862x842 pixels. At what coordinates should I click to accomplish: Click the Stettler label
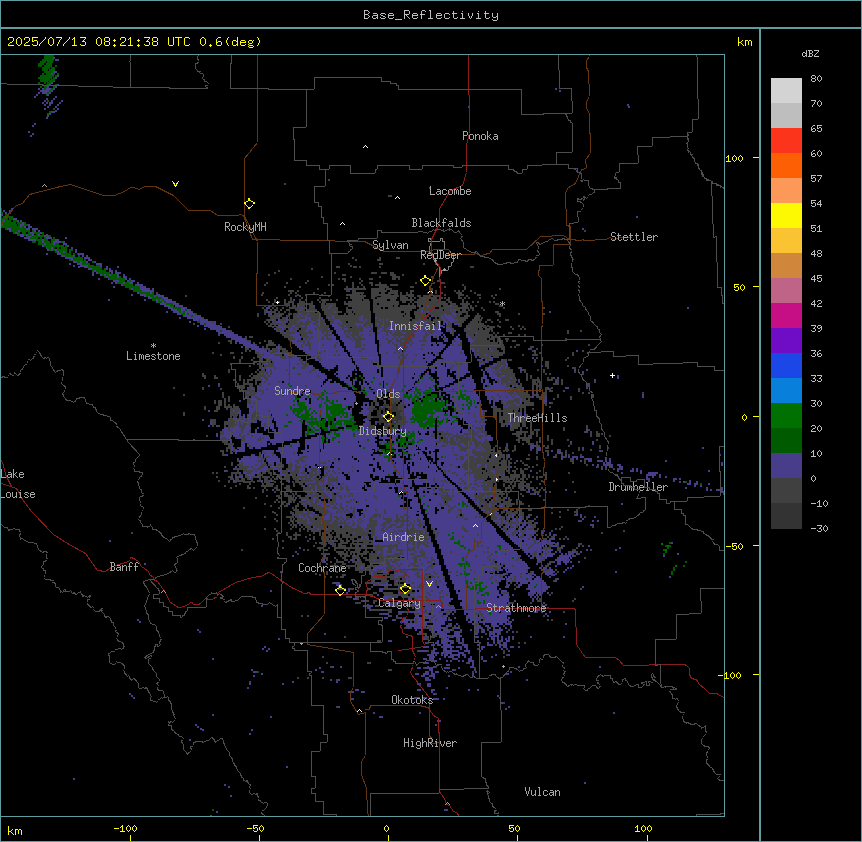[x=634, y=237]
